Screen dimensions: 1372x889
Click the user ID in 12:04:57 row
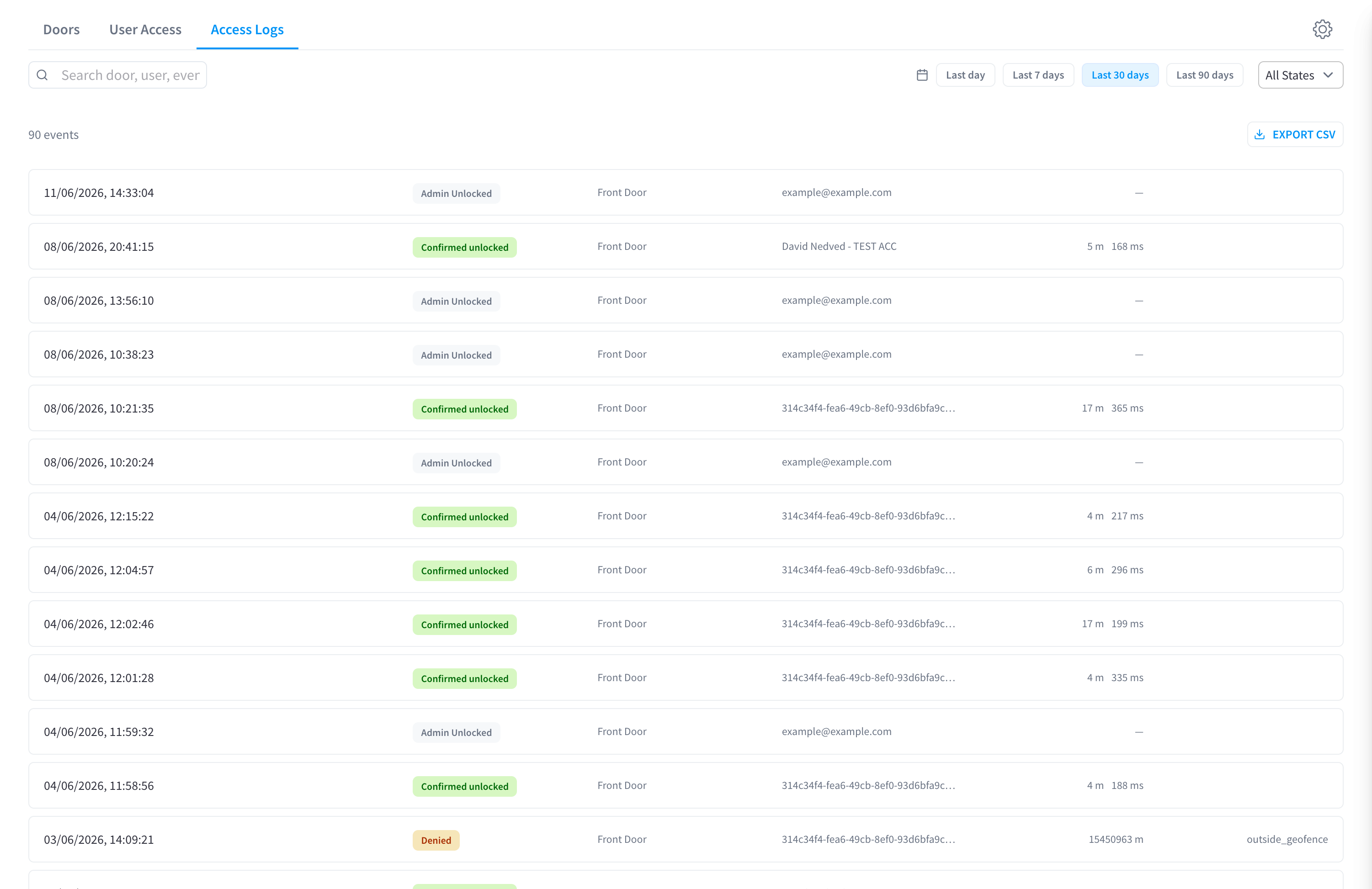point(868,570)
